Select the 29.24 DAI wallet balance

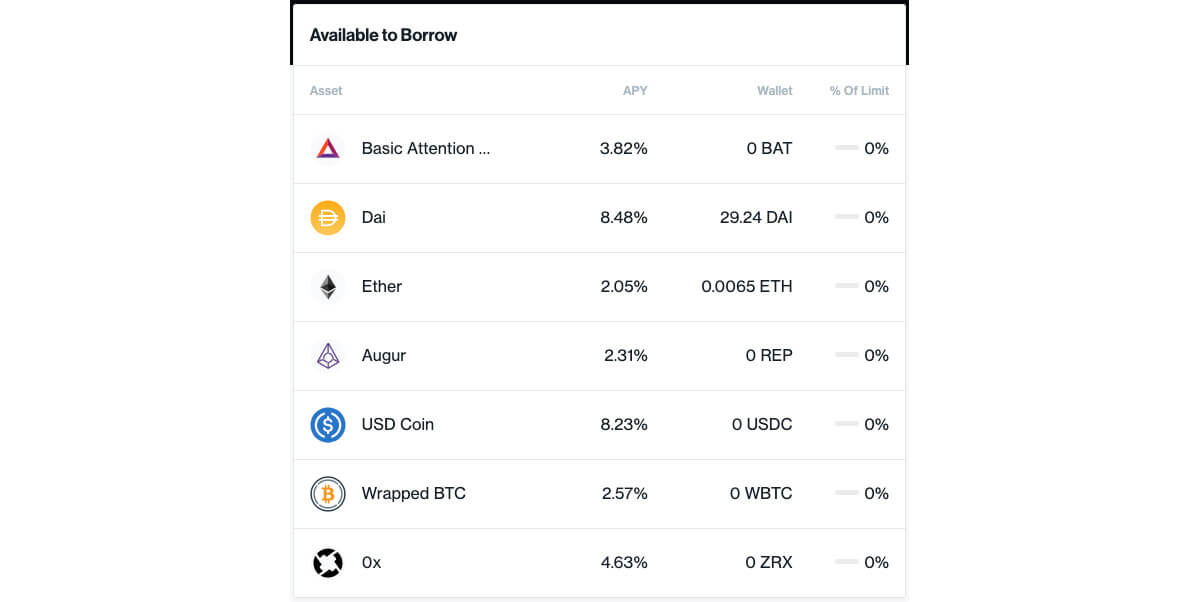pyautogui.click(x=756, y=218)
